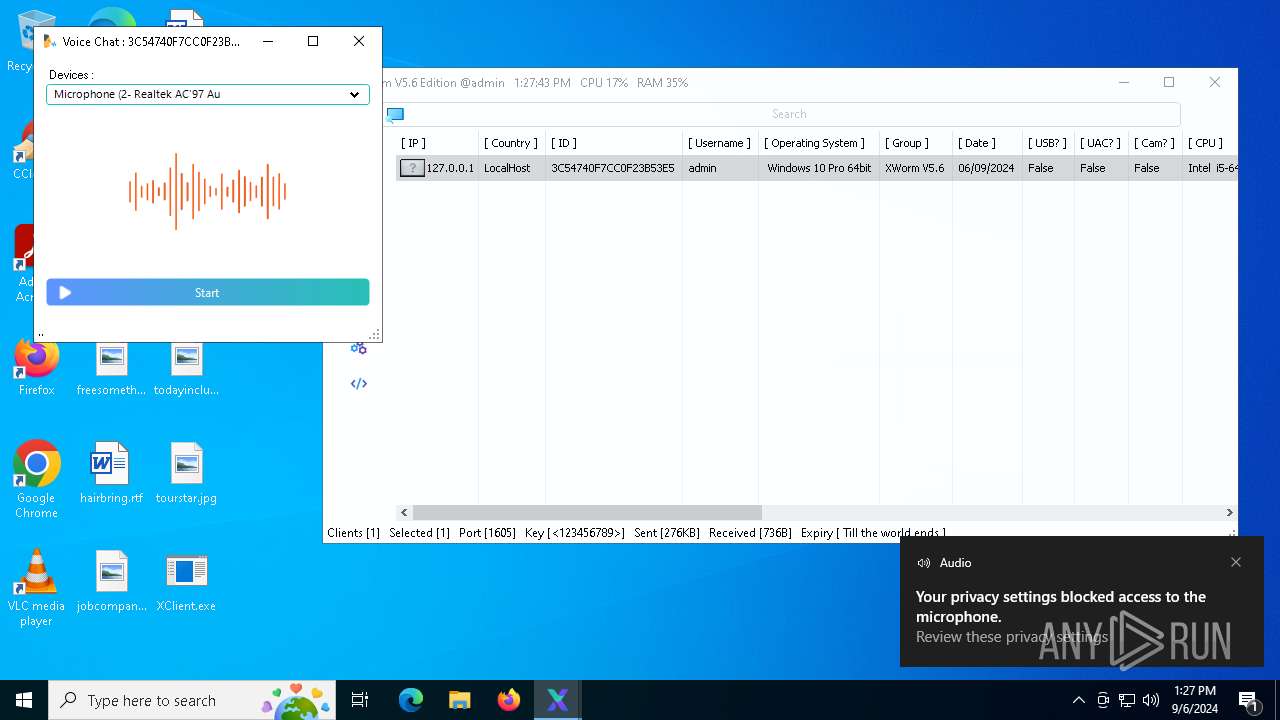Launch Firefox from taskbar

pos(508,700)
